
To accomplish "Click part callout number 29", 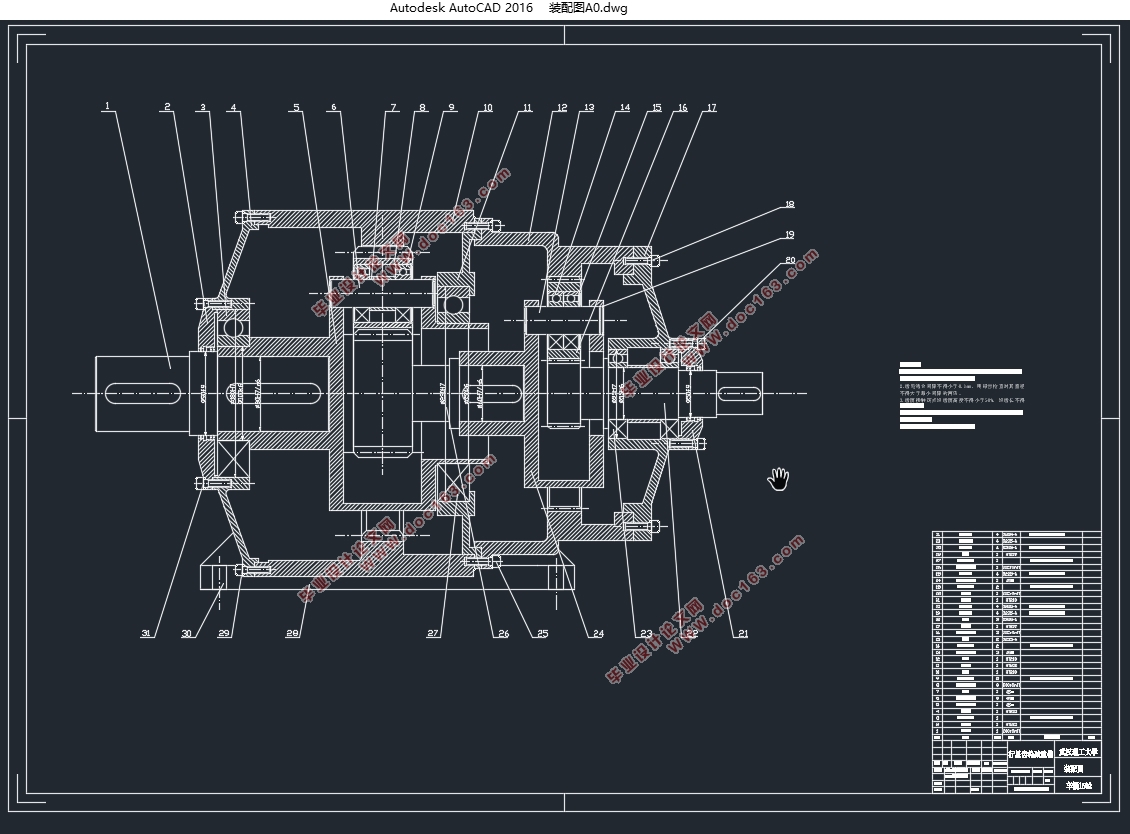I will coord(223,634).
